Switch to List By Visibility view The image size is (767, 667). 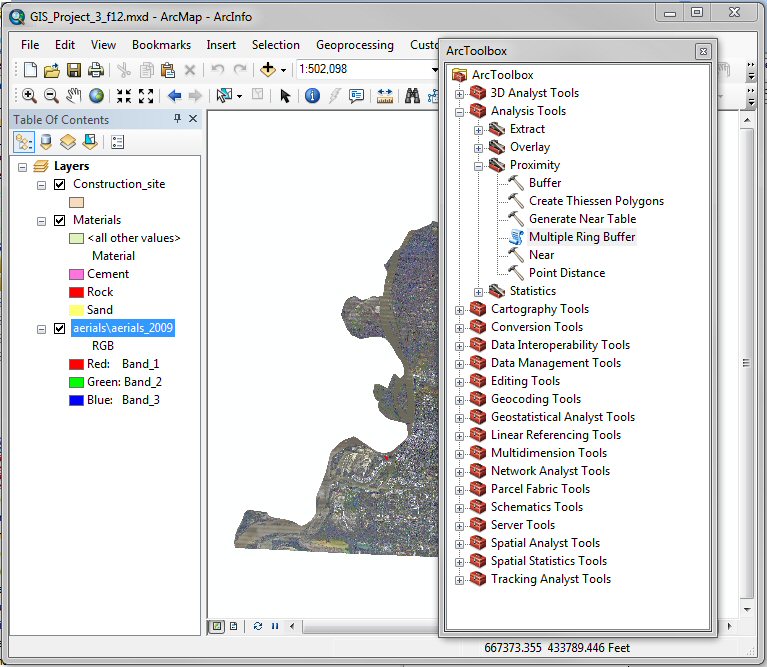(x=68, y=142)
